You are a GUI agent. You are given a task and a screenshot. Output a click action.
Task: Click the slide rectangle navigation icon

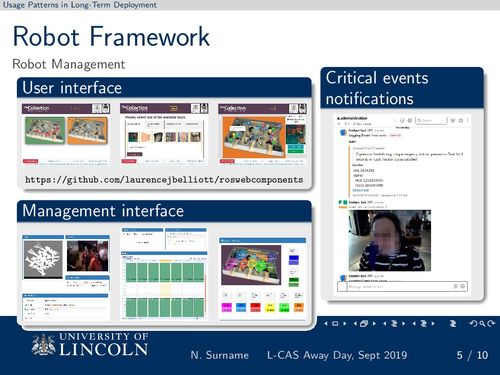coord(335,323)
